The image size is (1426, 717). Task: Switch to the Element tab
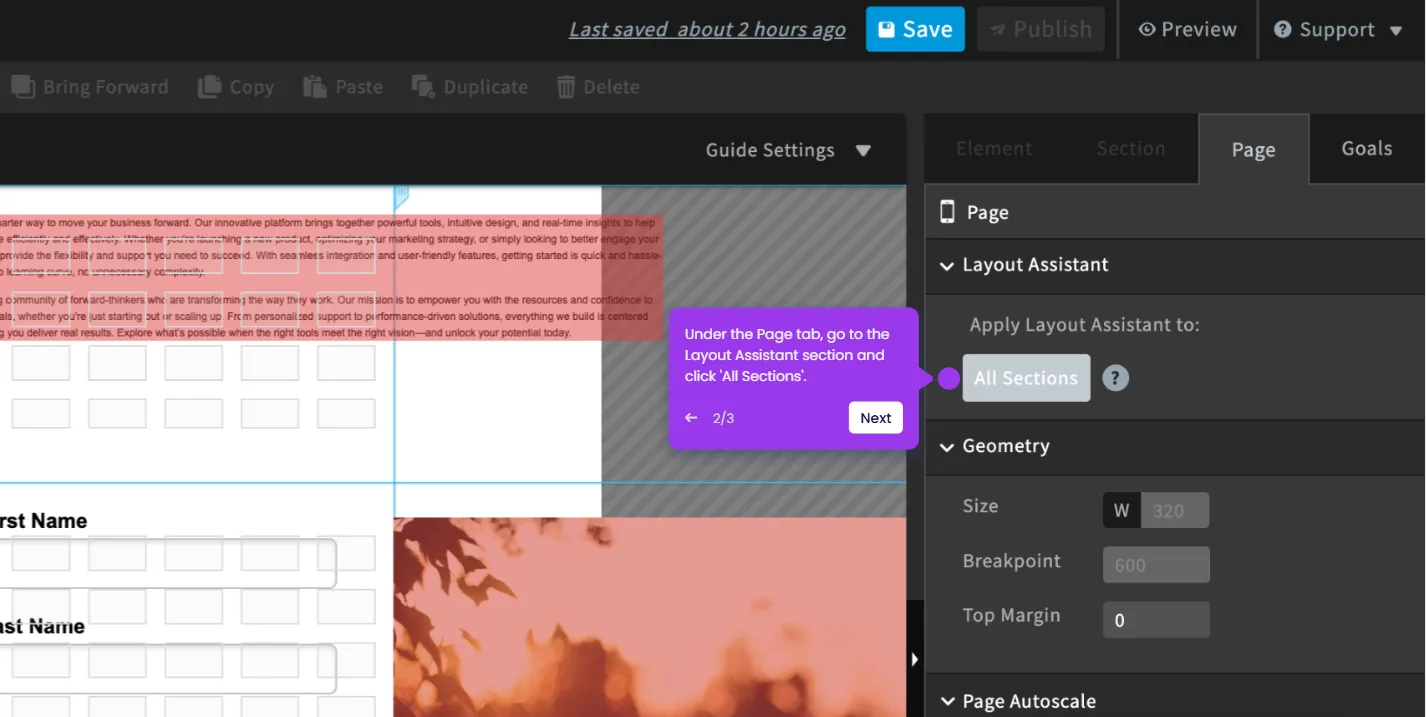point(993,148)
